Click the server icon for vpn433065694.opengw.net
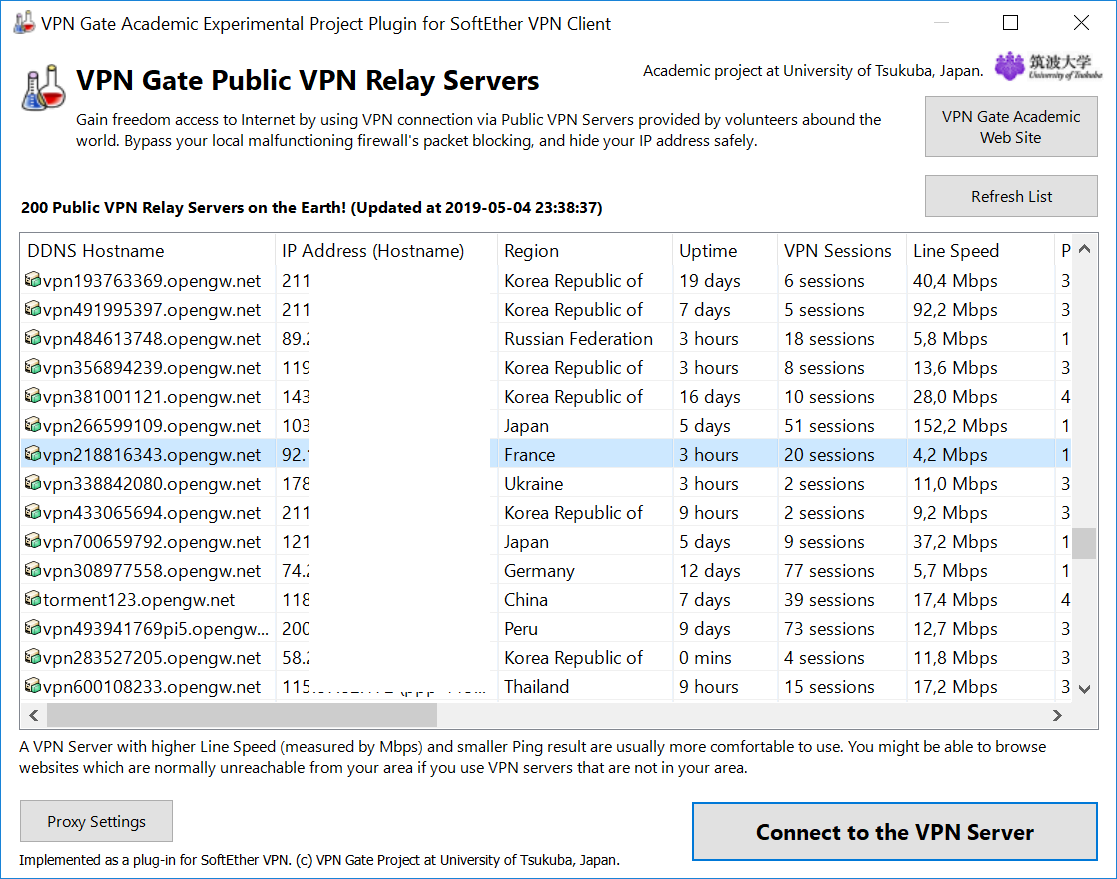 33,512
